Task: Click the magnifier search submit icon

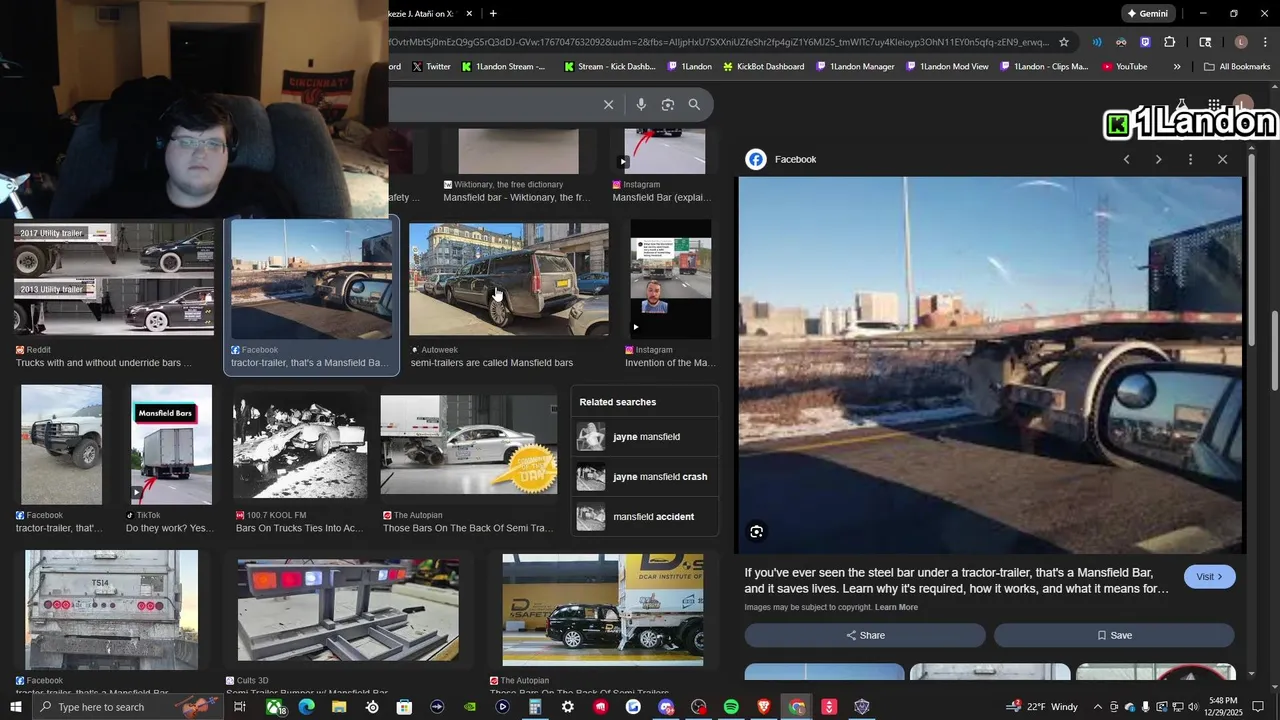Action: click(x=694, y=104)
